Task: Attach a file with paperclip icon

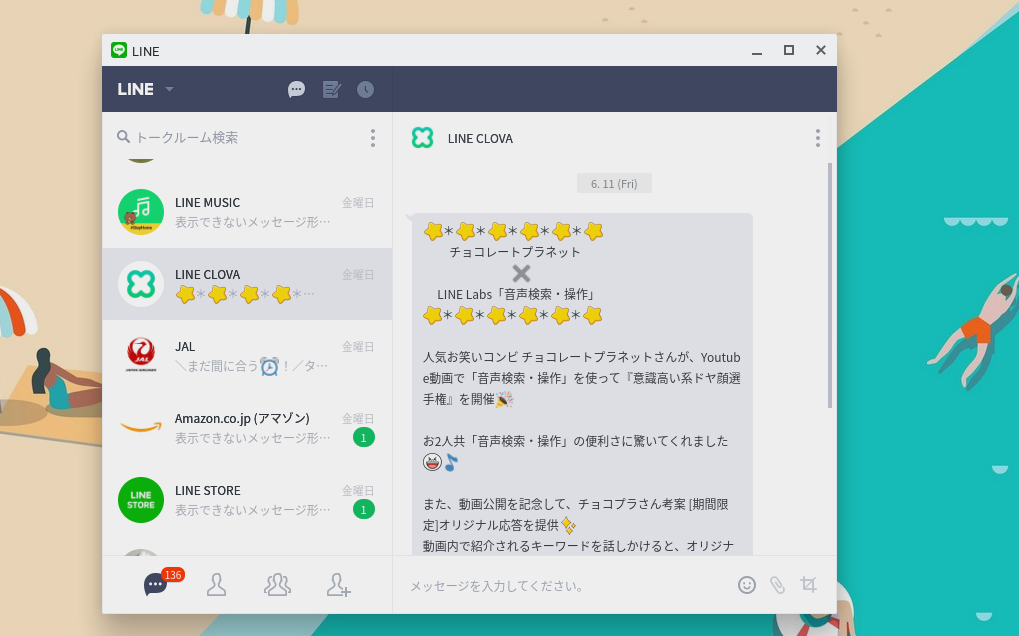Action: pos(777,585)
